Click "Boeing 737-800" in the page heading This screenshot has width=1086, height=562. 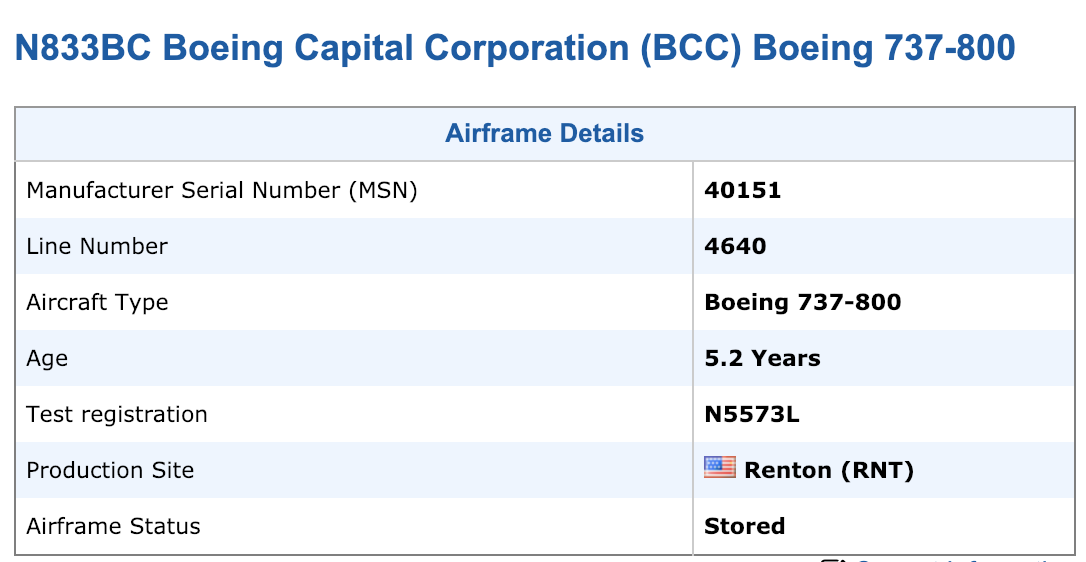click(884, 48)
